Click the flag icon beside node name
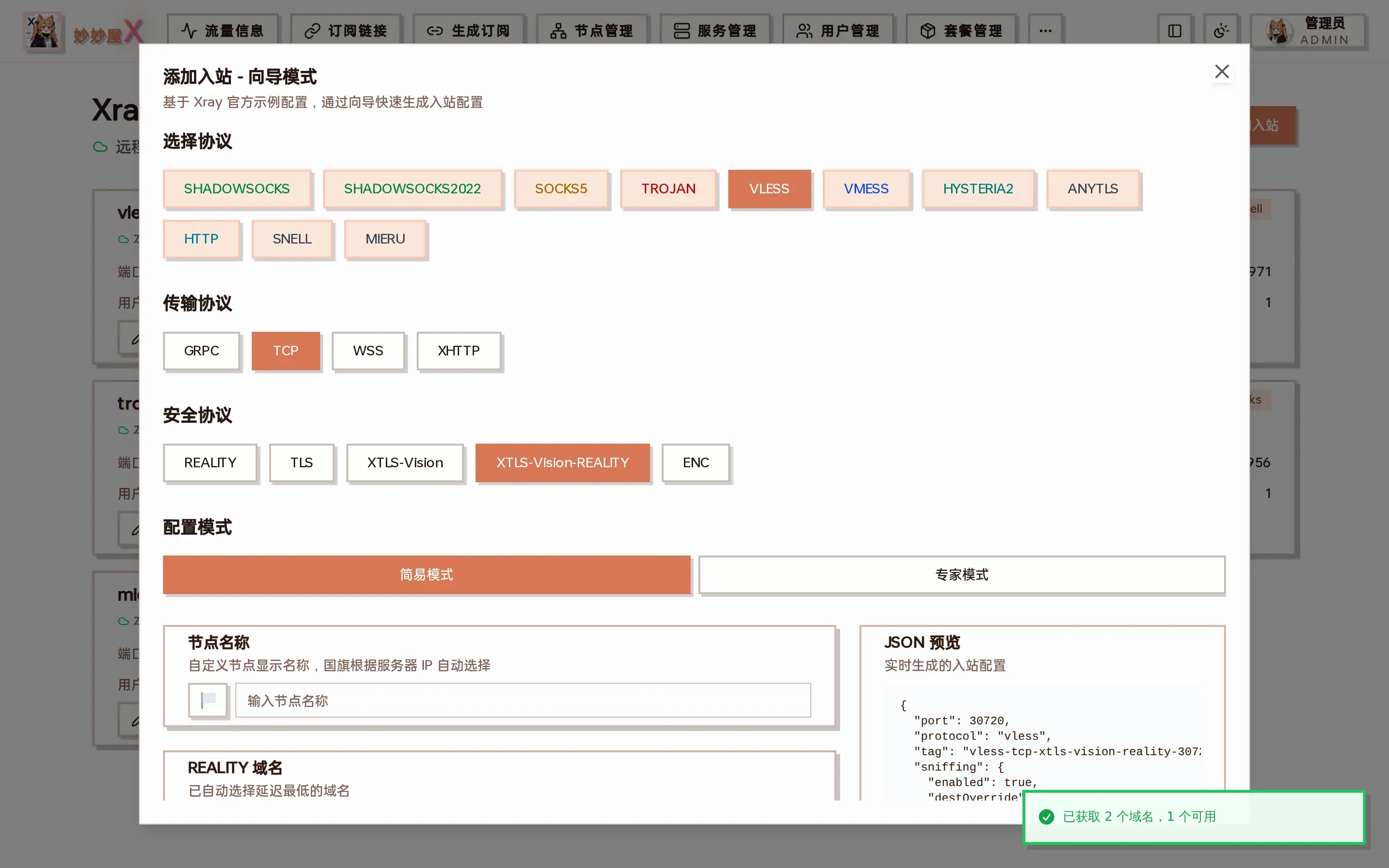1389x868 pixels. point(208,700)
